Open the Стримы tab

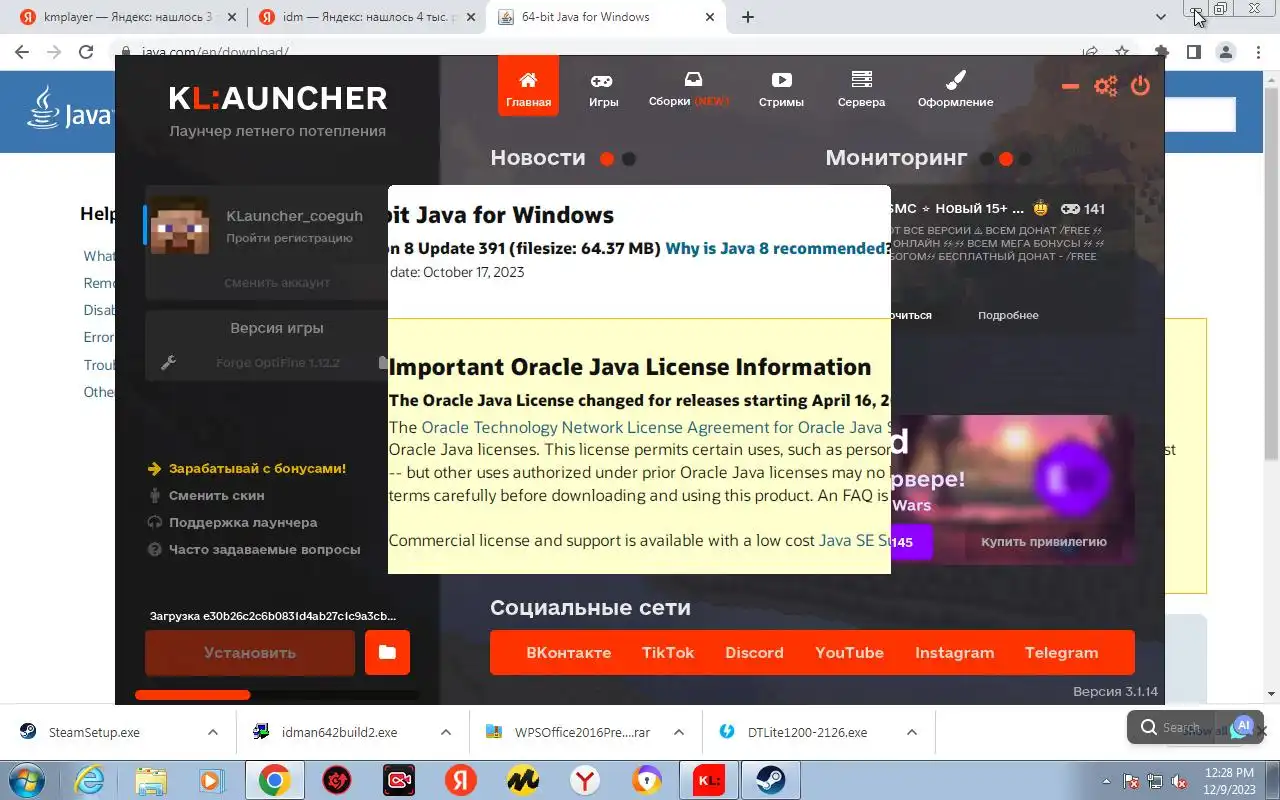click(781, 88)
